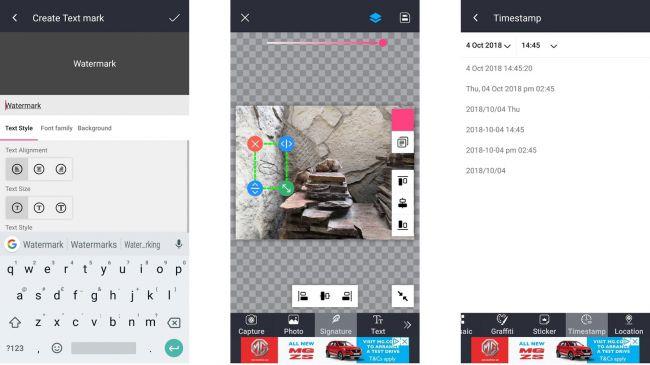Tap the collapse arrows icon
The image size is (650, 365).
pyautogui.click(x=403, y=296)
